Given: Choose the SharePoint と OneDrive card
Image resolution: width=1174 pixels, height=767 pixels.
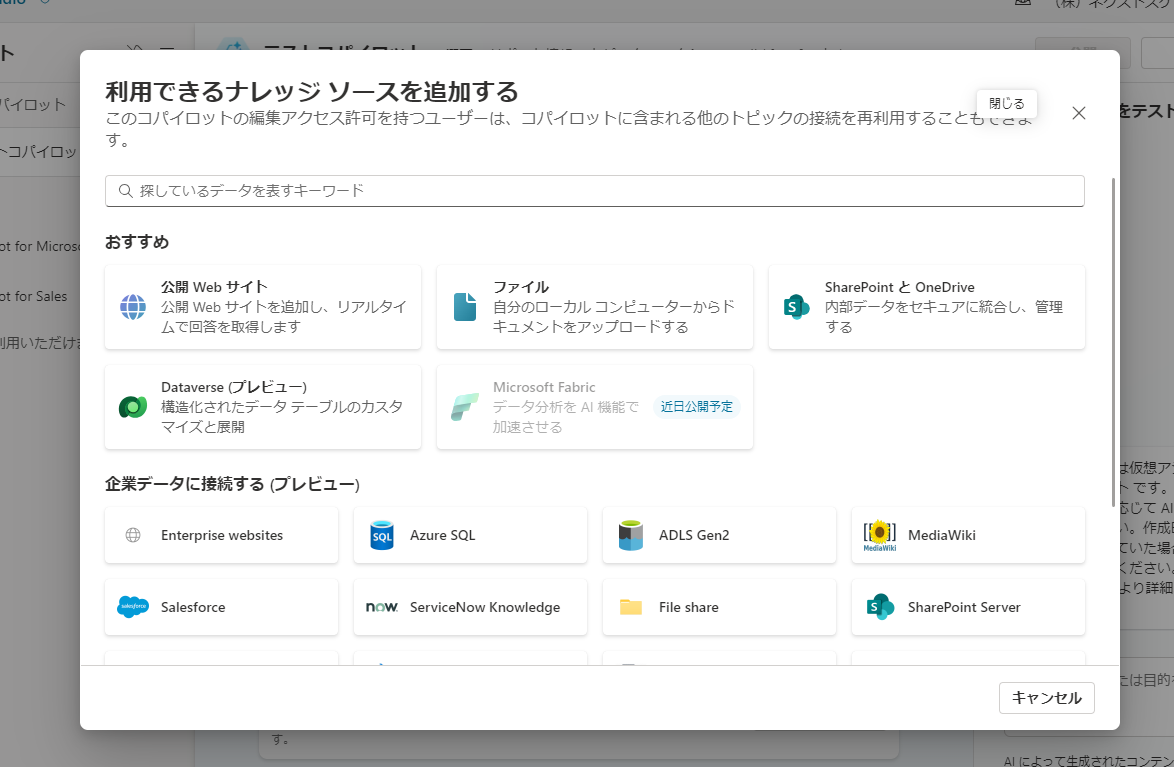Looking at the screenshot, I should (927, 307).
